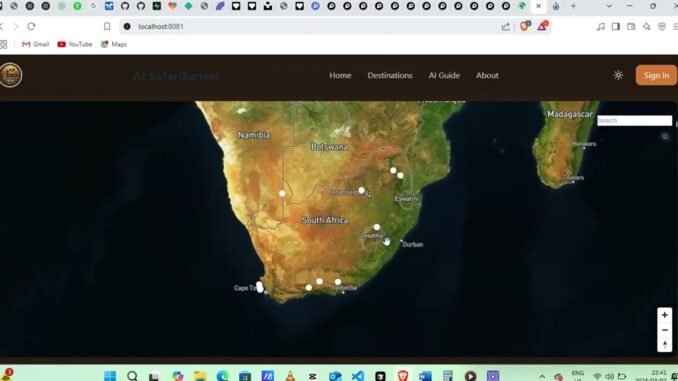The image size is (678, 381).
Task: Open the YouTube bookmark
Action: tap(75, 44)
